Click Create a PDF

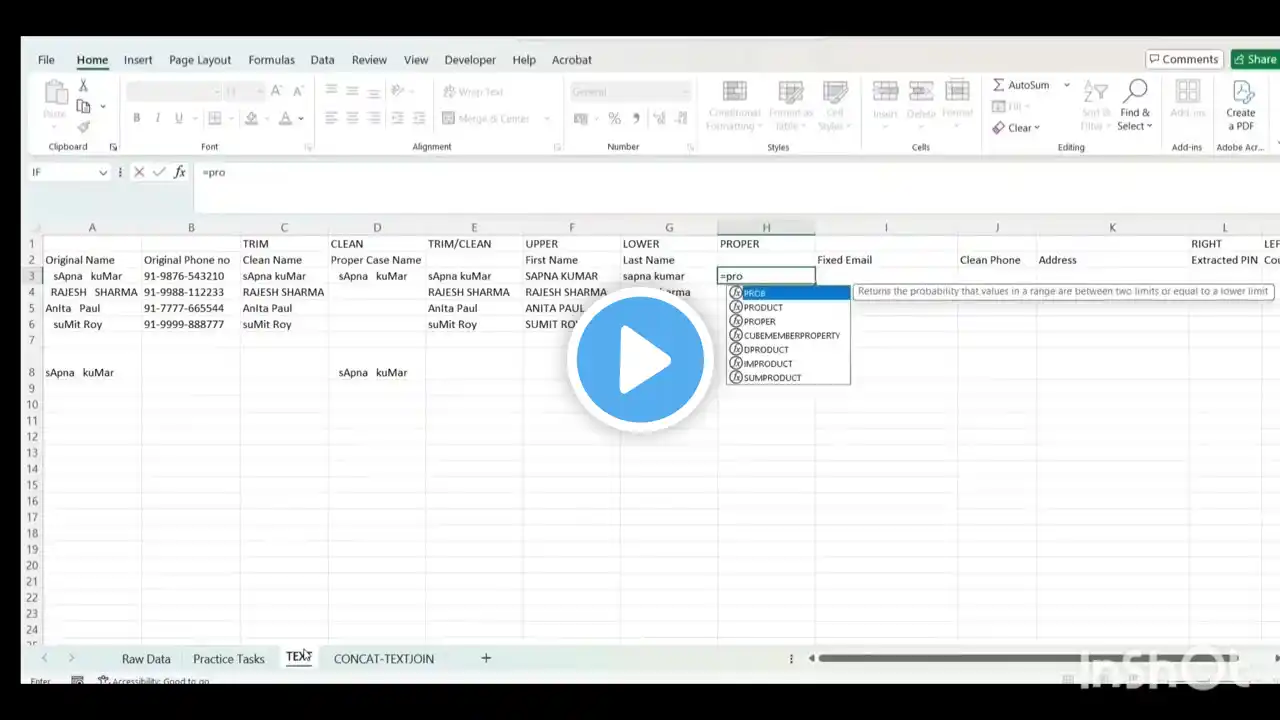coord(1241,105)
